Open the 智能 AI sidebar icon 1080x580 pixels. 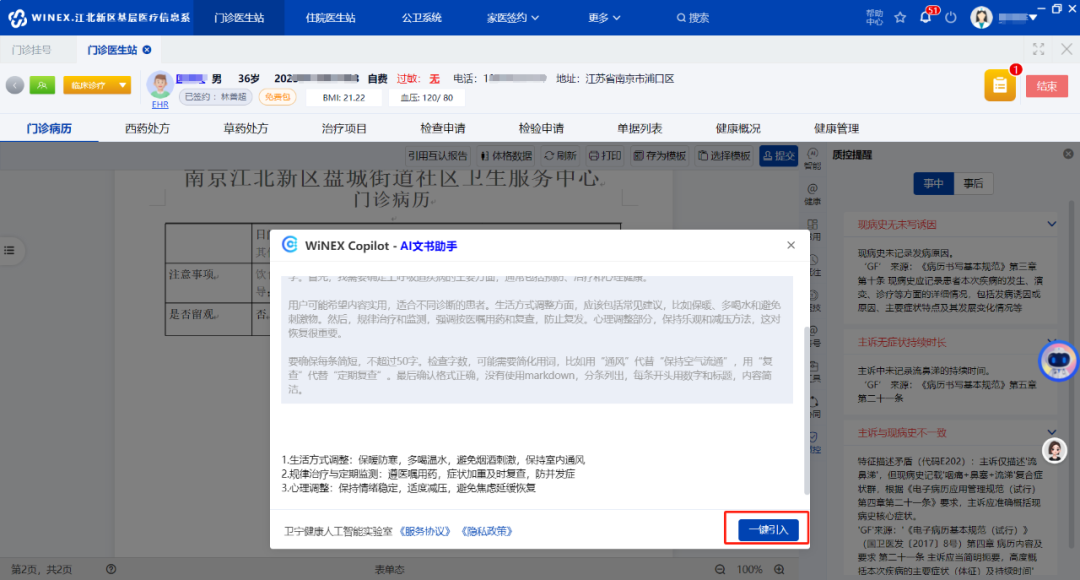(813, 158)
